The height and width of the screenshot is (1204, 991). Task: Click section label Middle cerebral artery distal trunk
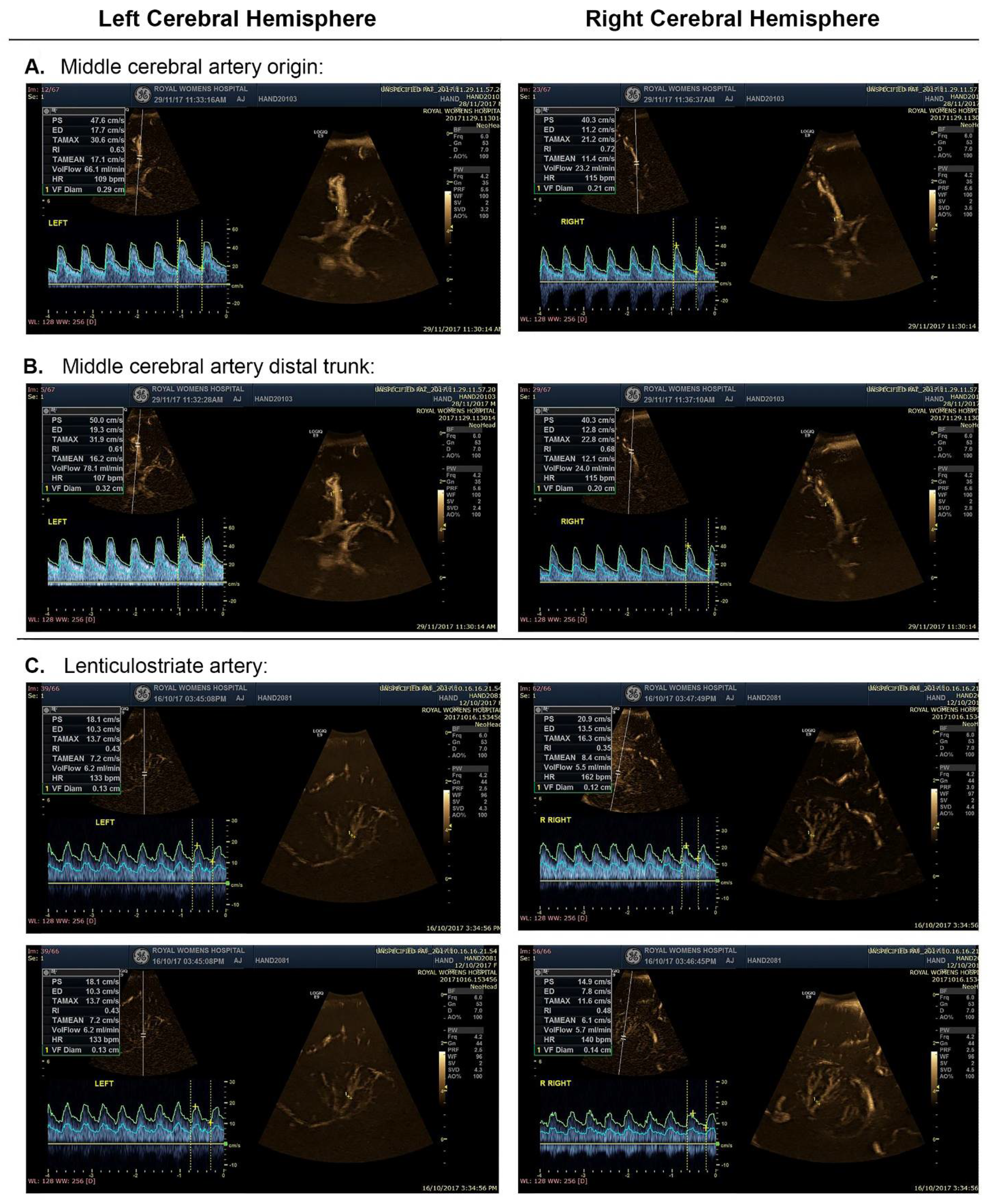tap(218, 366)
